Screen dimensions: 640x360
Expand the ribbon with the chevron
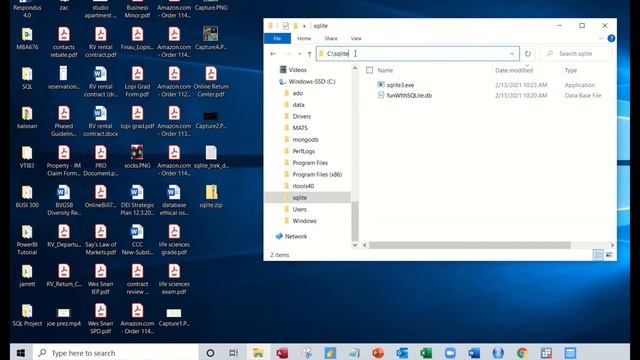click(x=601, y=38)
